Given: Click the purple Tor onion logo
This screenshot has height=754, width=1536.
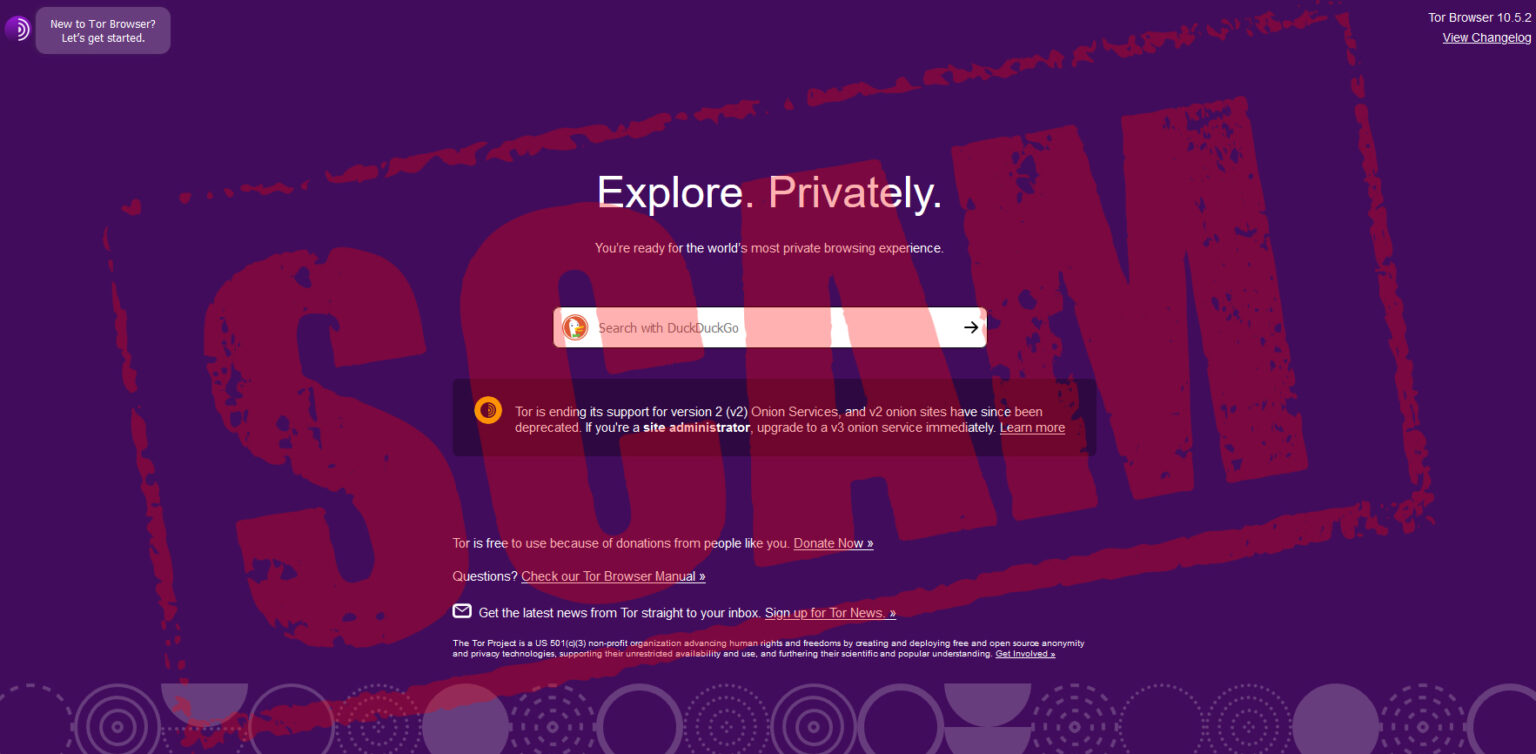Looking at the screenshot, I should tap(17, 29).
